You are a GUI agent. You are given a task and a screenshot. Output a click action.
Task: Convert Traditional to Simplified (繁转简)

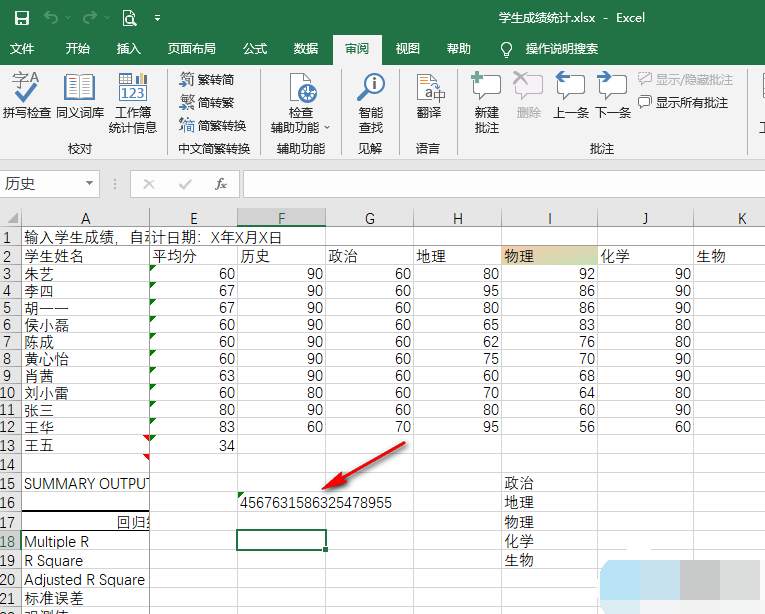208,79
